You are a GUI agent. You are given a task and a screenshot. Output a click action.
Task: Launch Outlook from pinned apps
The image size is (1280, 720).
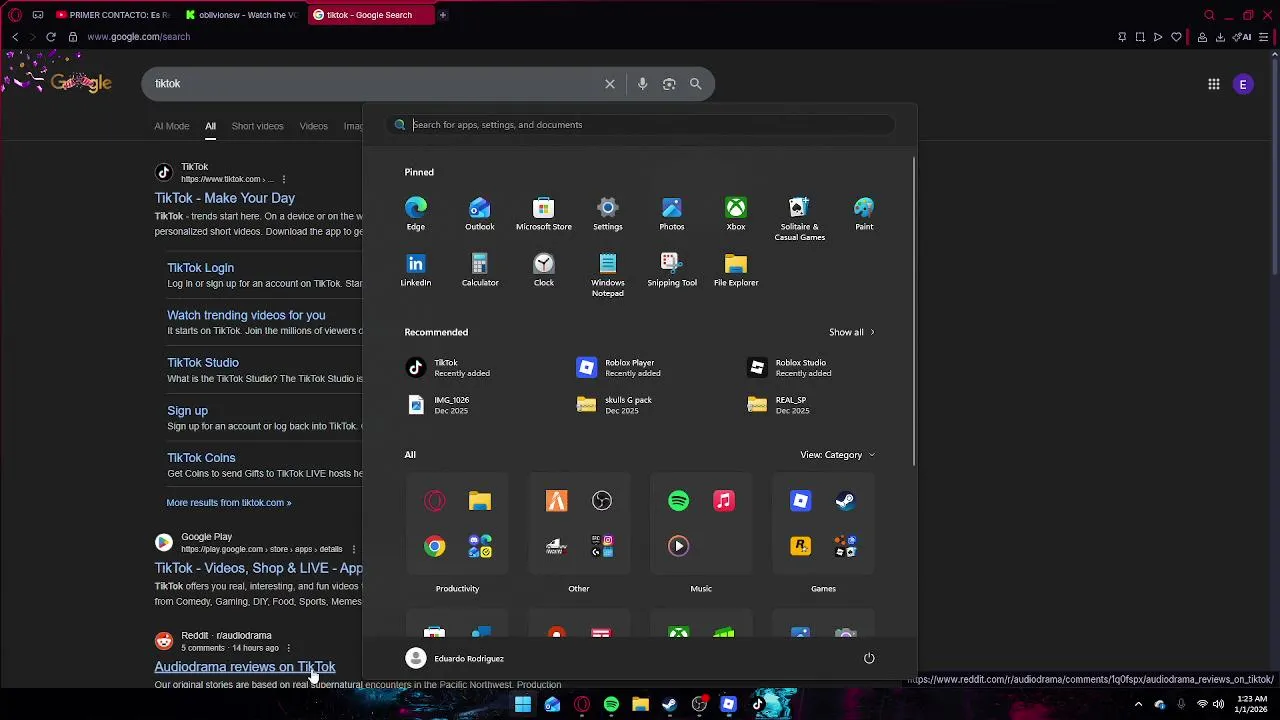pos(480,214)
